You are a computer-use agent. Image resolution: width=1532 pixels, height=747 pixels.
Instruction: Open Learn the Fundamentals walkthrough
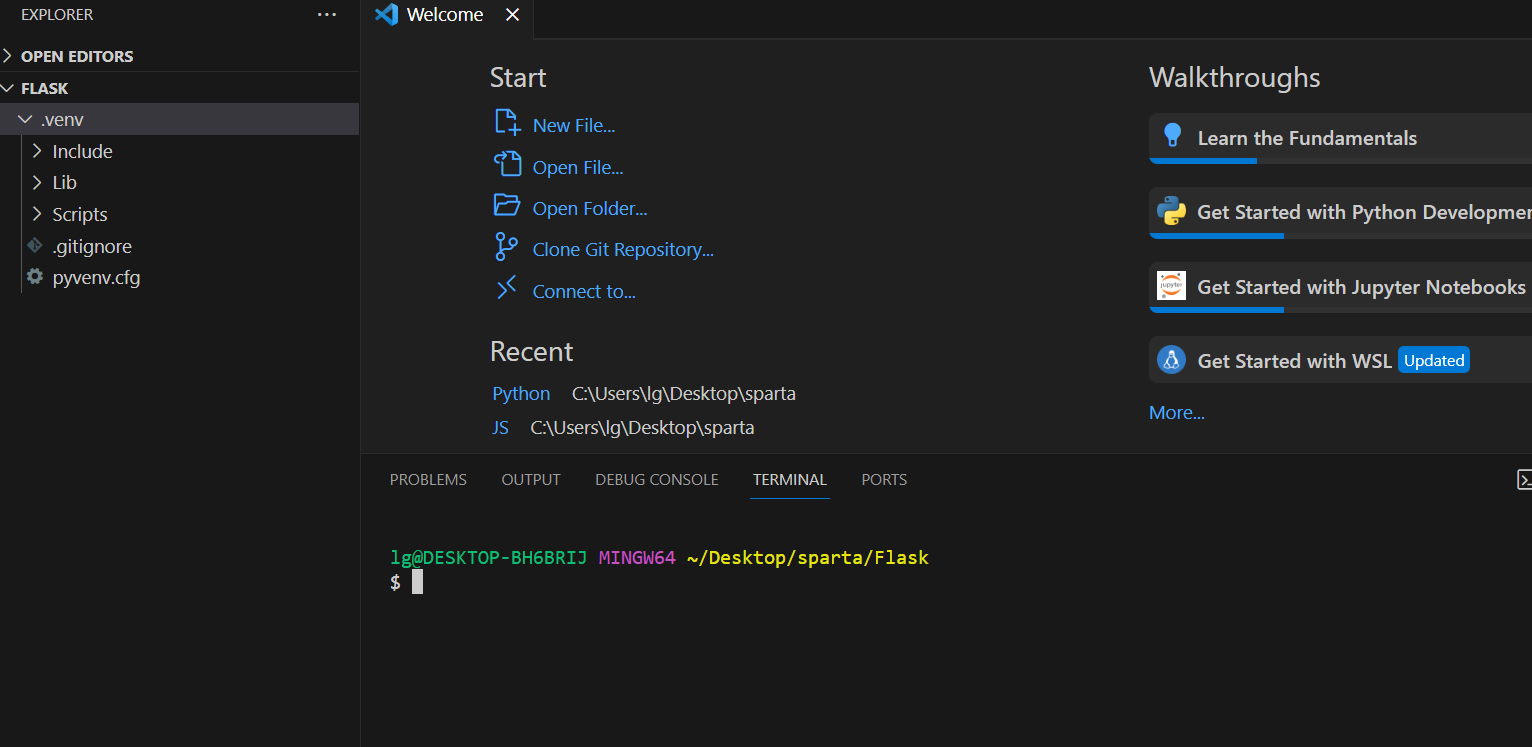(x=1340, y=138)
